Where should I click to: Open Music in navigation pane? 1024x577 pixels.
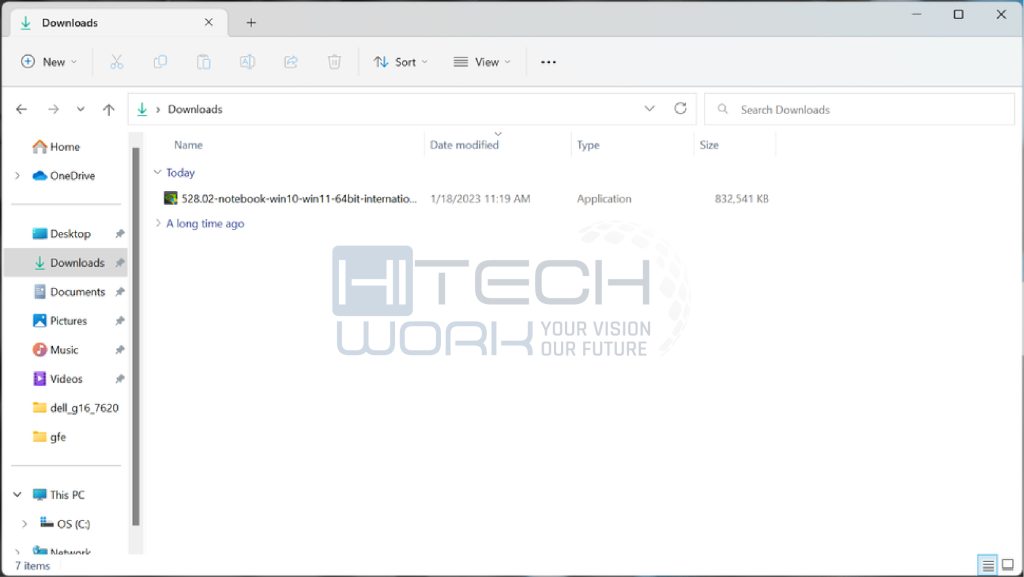click(x=56, y=350)
